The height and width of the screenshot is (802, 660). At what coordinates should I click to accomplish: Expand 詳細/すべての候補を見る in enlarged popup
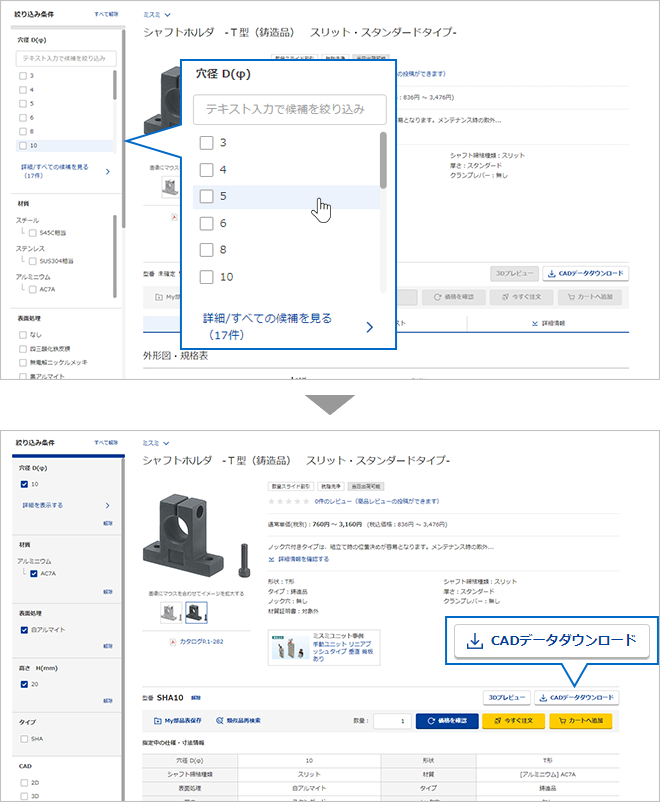(285, 326)
